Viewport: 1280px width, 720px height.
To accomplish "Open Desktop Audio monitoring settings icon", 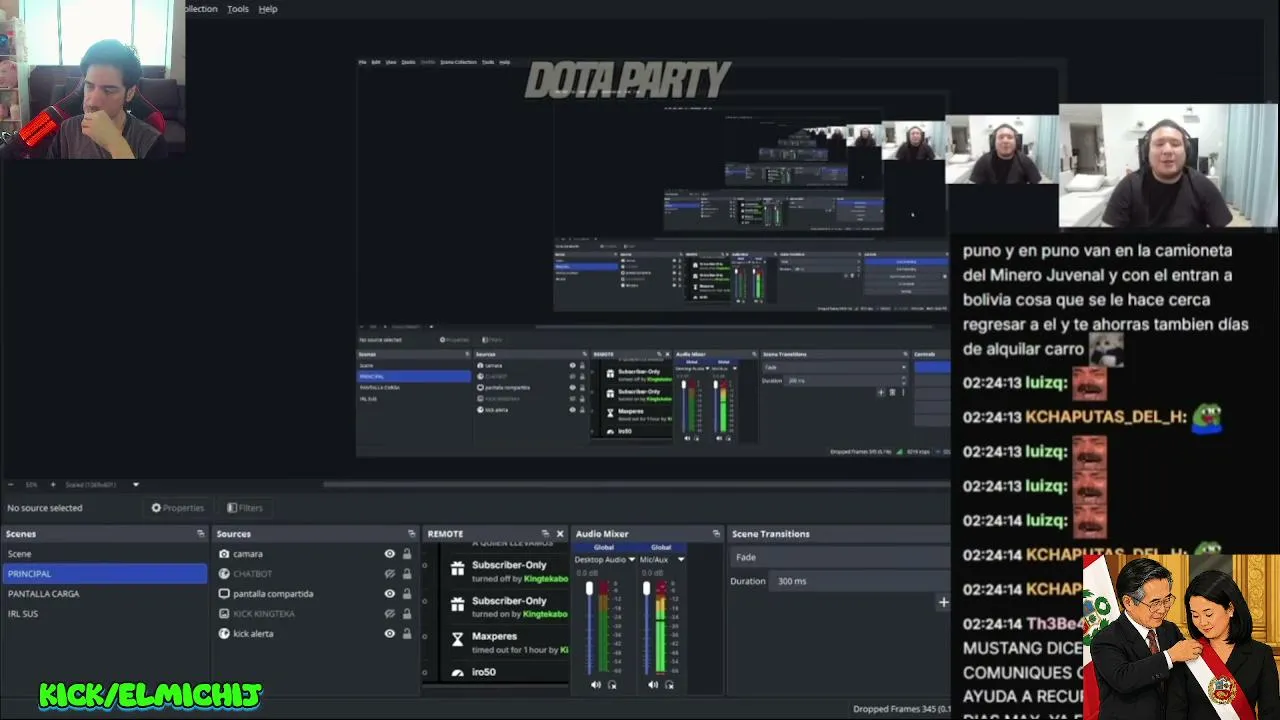I will 612,685.
